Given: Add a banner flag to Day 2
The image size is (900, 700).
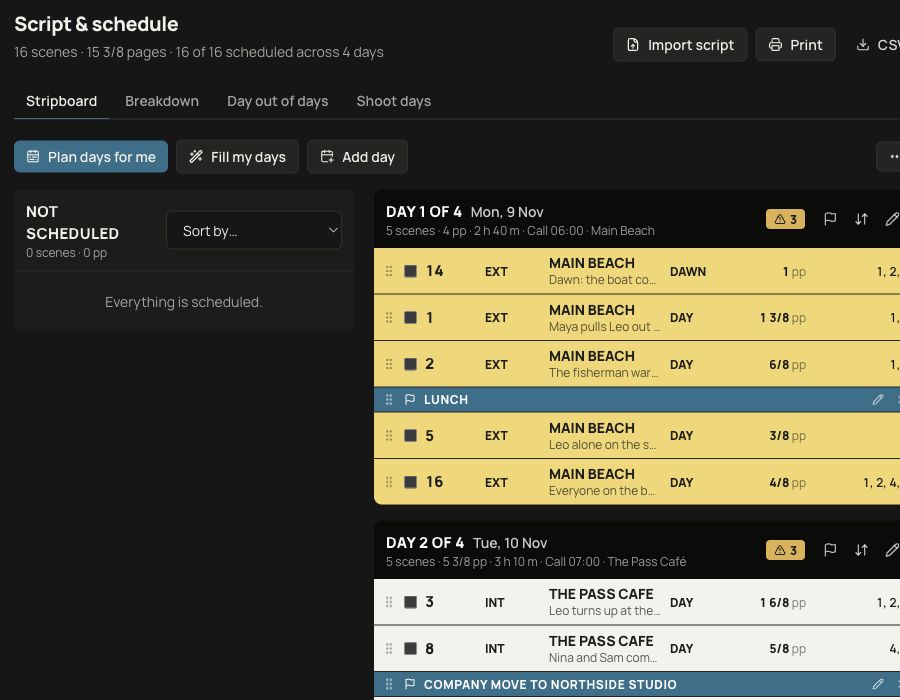Looking at the screenshot, I should 830,550.
